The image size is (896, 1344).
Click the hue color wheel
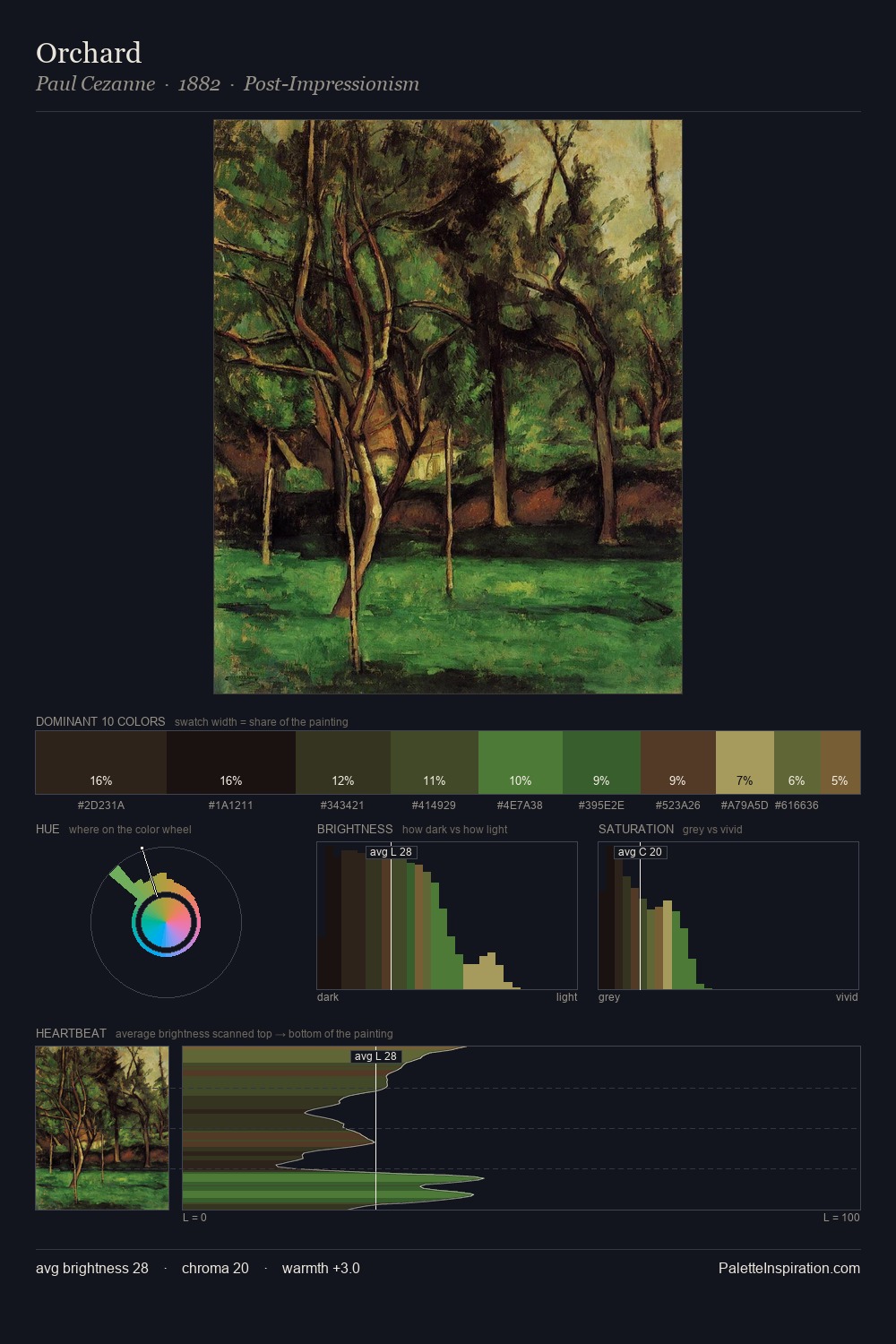166,922
